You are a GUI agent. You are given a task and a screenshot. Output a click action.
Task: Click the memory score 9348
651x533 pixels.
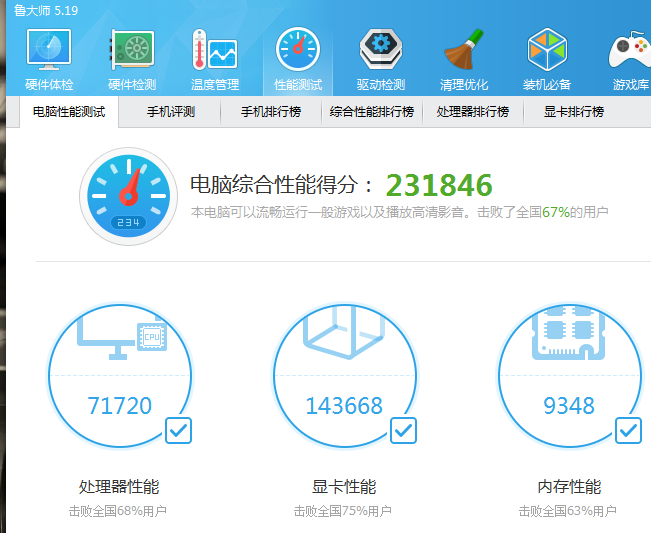point(569,406)
